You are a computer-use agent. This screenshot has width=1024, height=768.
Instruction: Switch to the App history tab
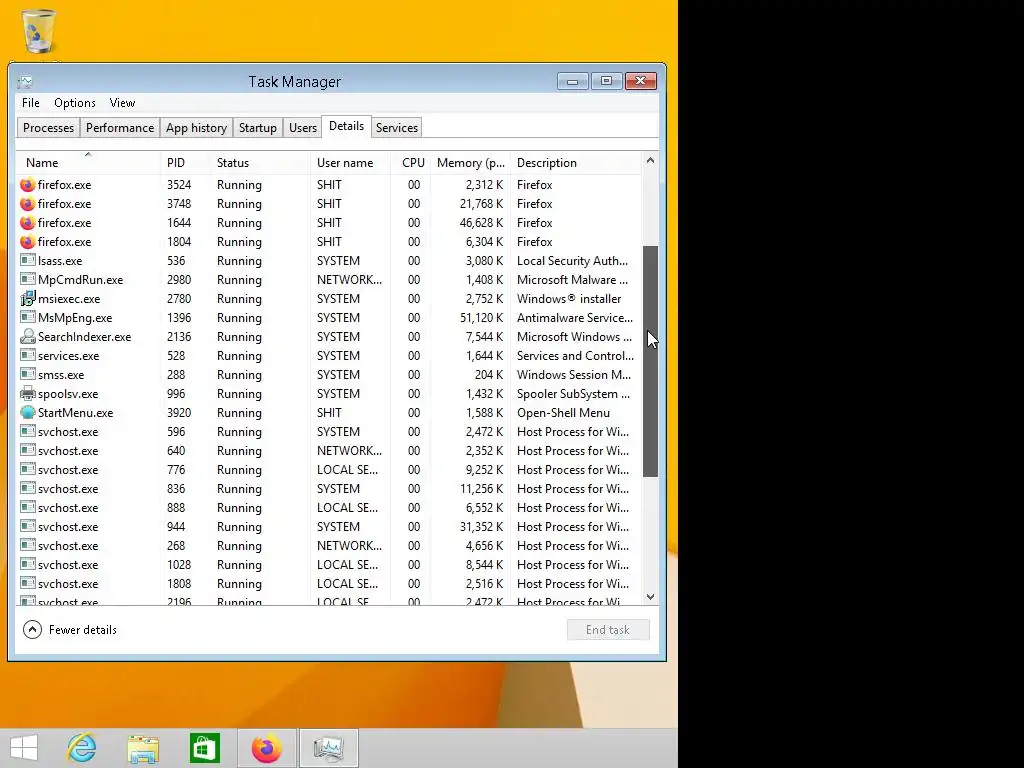click(x=196, y=127)
